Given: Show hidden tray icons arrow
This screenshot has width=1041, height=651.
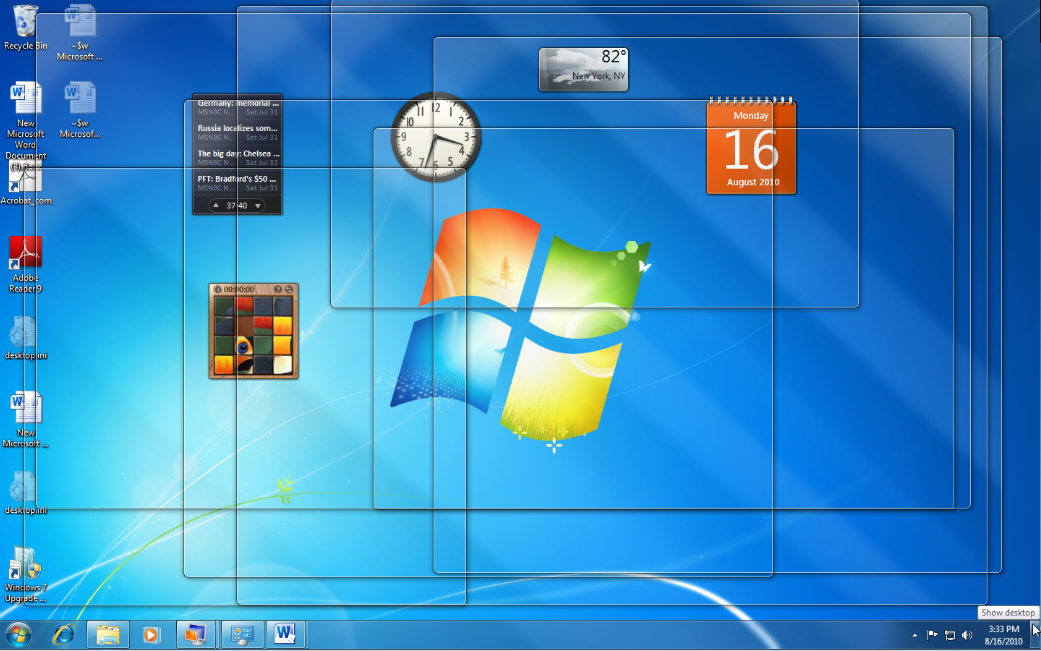Looking at the screenshot, I should pos(915,635).
